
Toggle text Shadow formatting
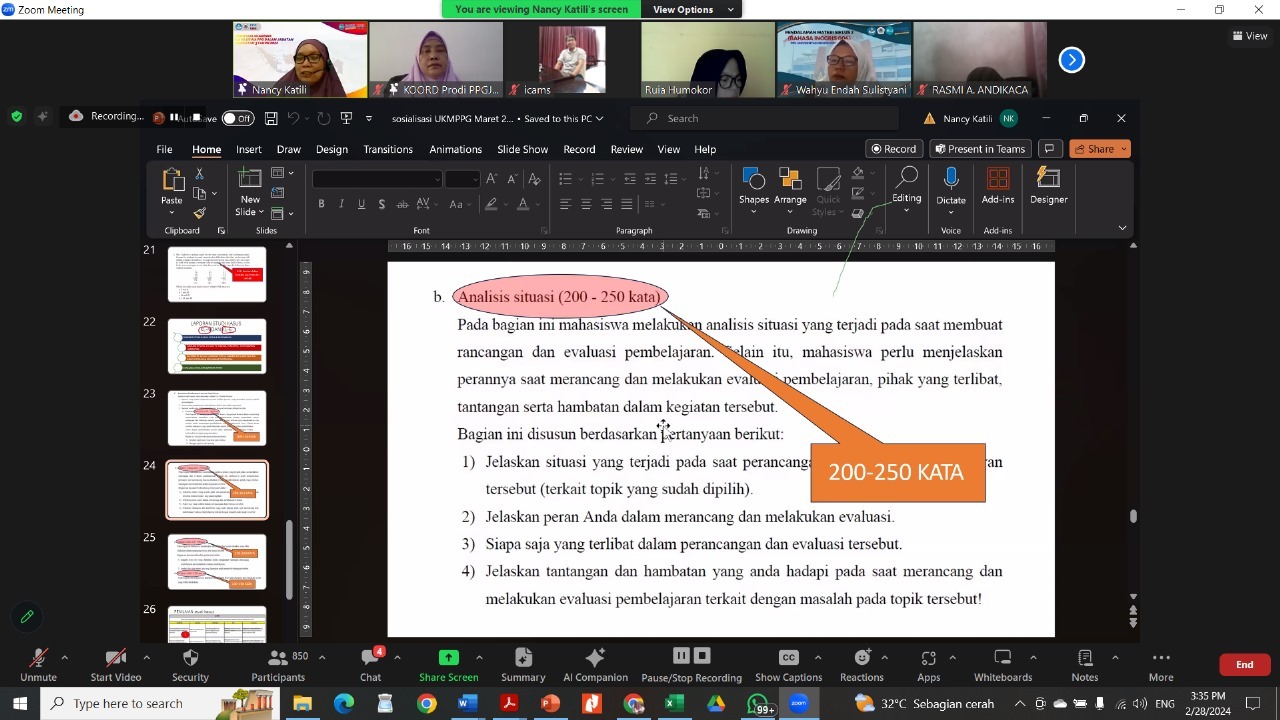click(x=381, y=204)
